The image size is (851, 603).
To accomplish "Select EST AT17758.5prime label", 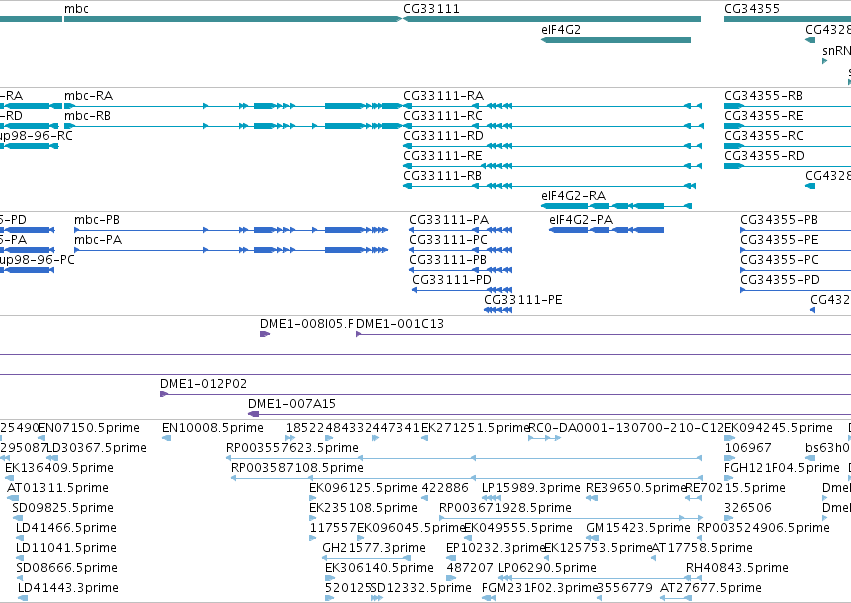I will pos(702,548).
